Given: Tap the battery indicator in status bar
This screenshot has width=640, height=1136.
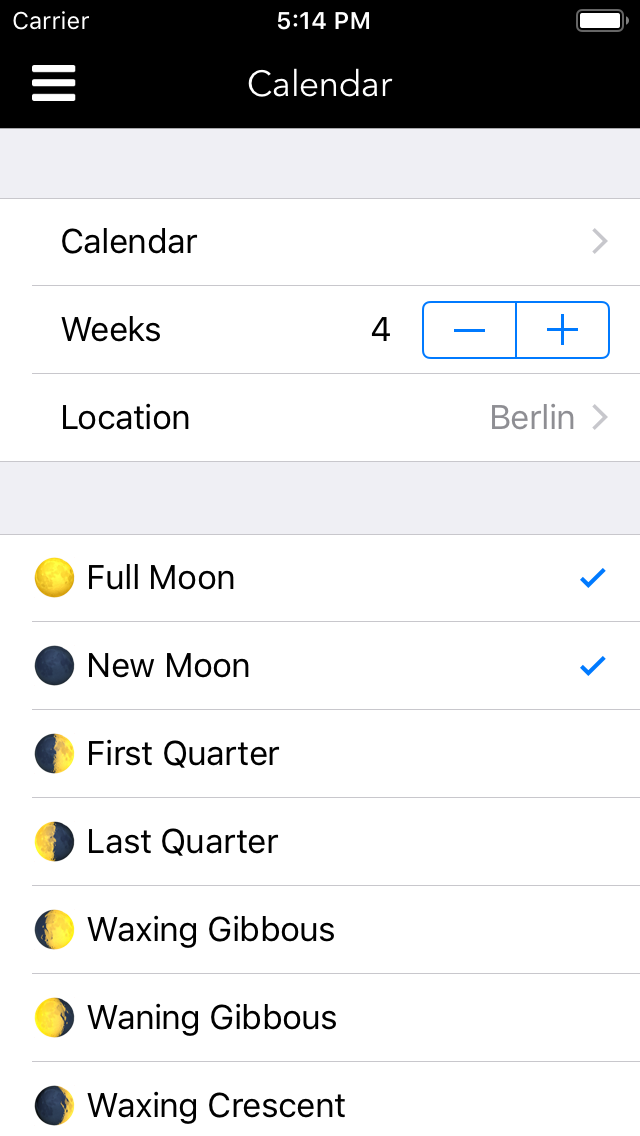Looking at the screenshot, I should click(600, 18).
